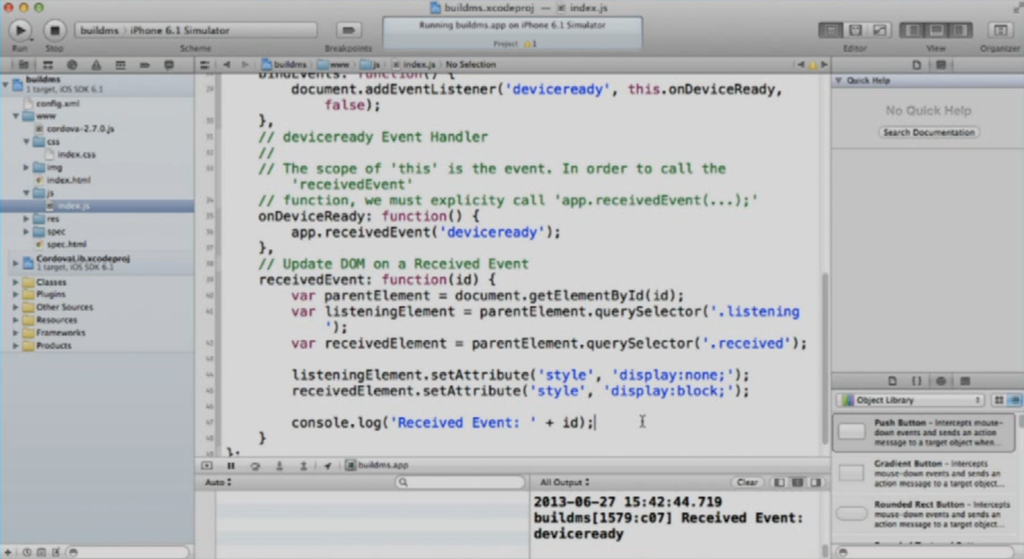Image resolution: width=1024 pixels, height=559 pixels.
Task: Jump to next issue arrow
Action: pyautogui.click(x=824, y=65)
